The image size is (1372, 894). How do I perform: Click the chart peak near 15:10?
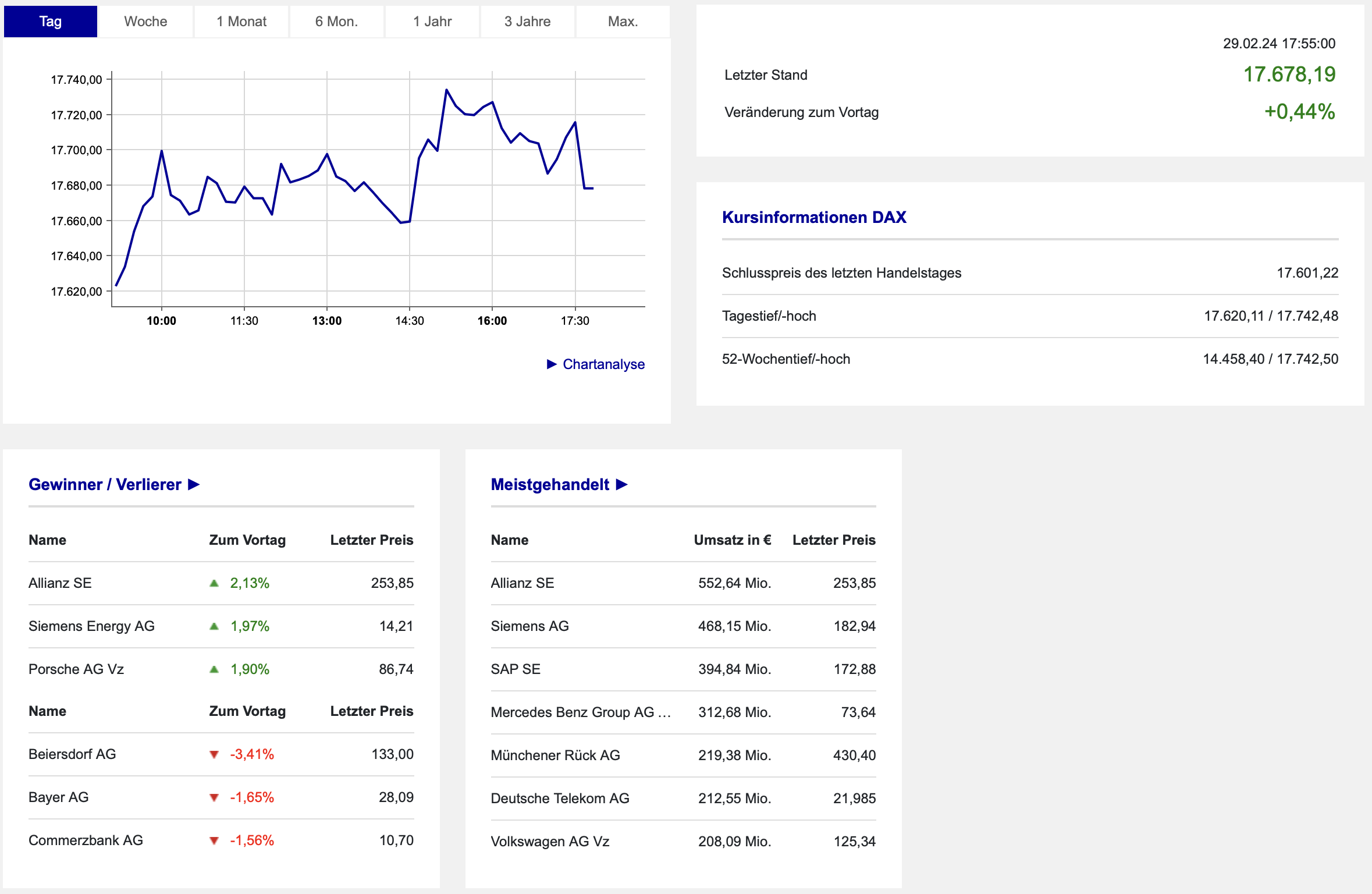click(446, 90)
